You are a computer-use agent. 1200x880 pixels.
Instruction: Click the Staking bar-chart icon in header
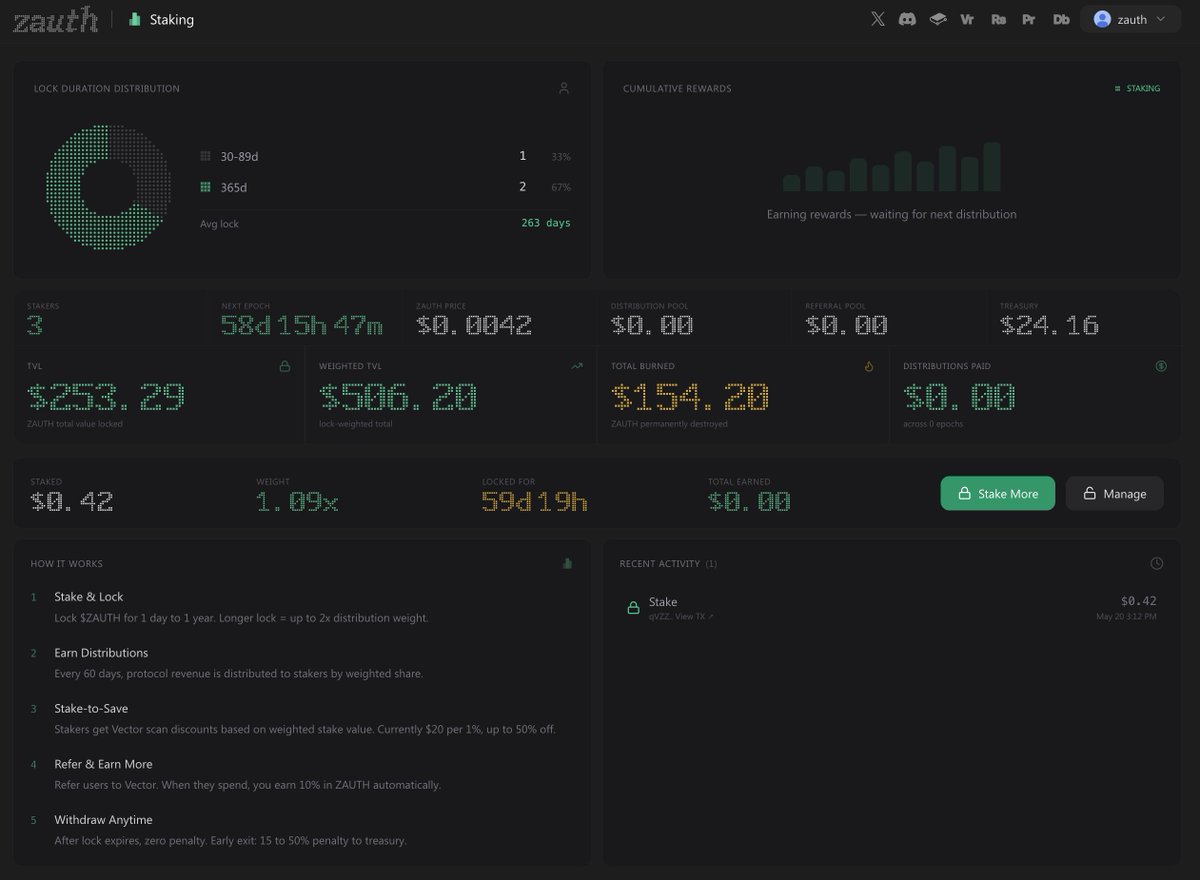[x=135, y=19]
